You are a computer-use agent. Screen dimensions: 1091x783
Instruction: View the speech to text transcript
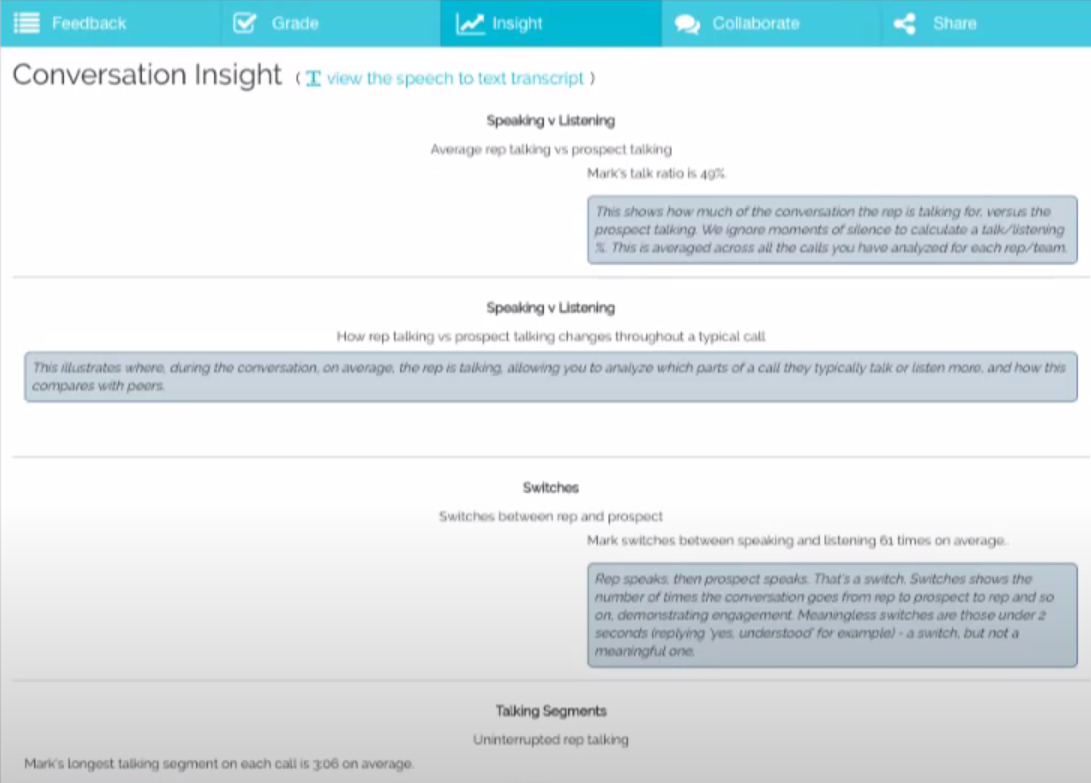455,78
